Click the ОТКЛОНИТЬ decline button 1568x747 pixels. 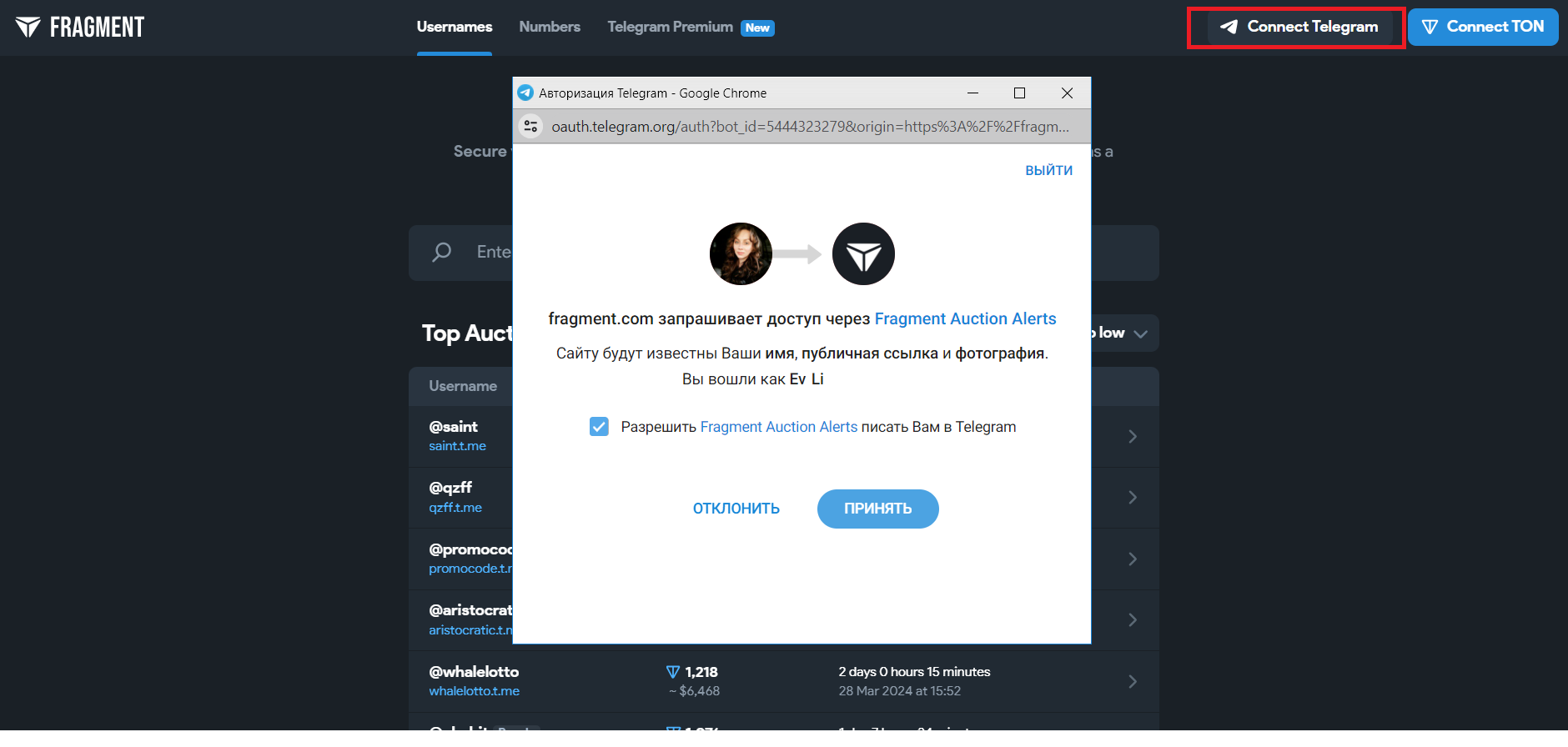(x=736, y=509)
